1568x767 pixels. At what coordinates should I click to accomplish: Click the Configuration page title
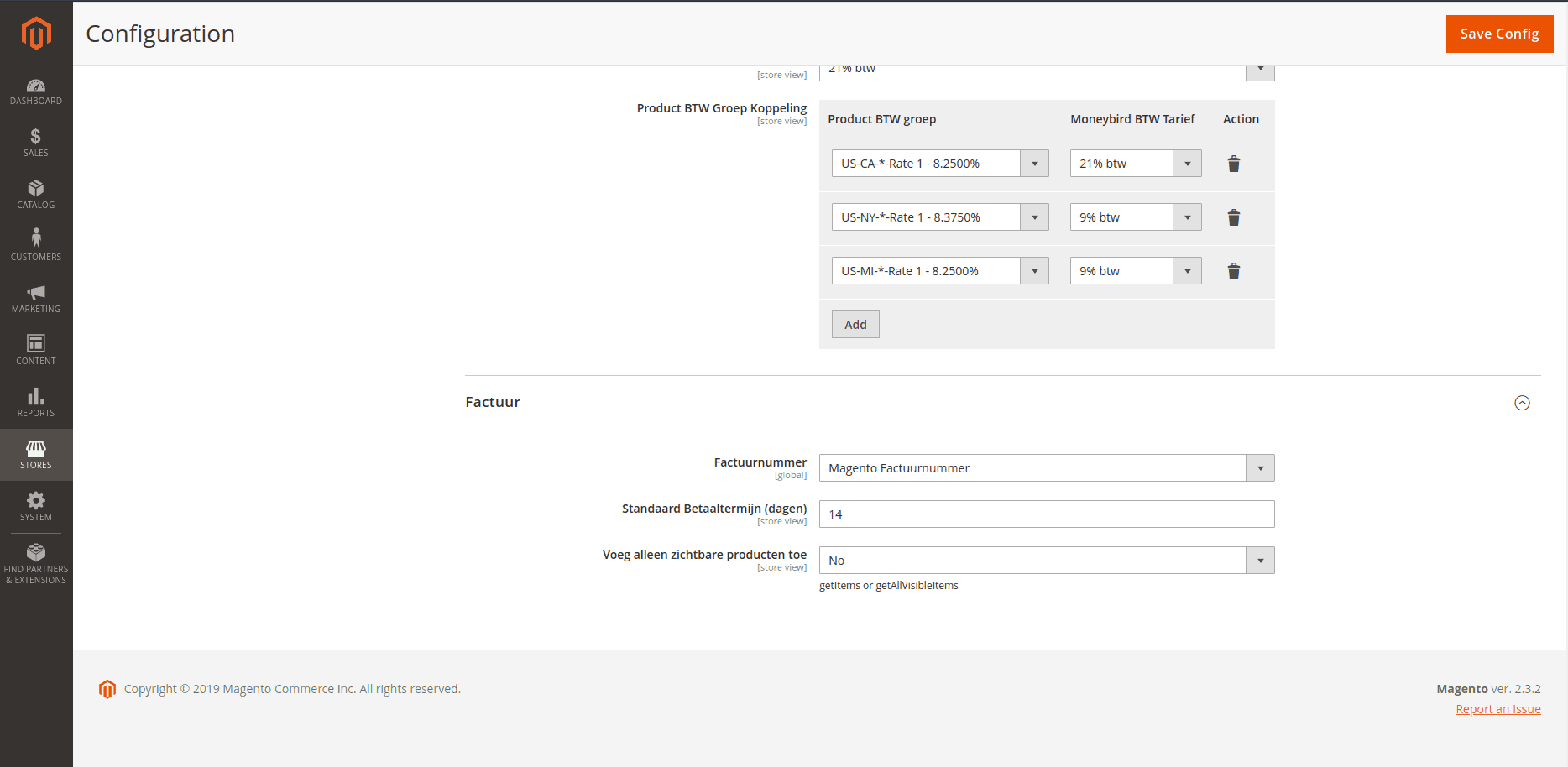pos(160,34)
